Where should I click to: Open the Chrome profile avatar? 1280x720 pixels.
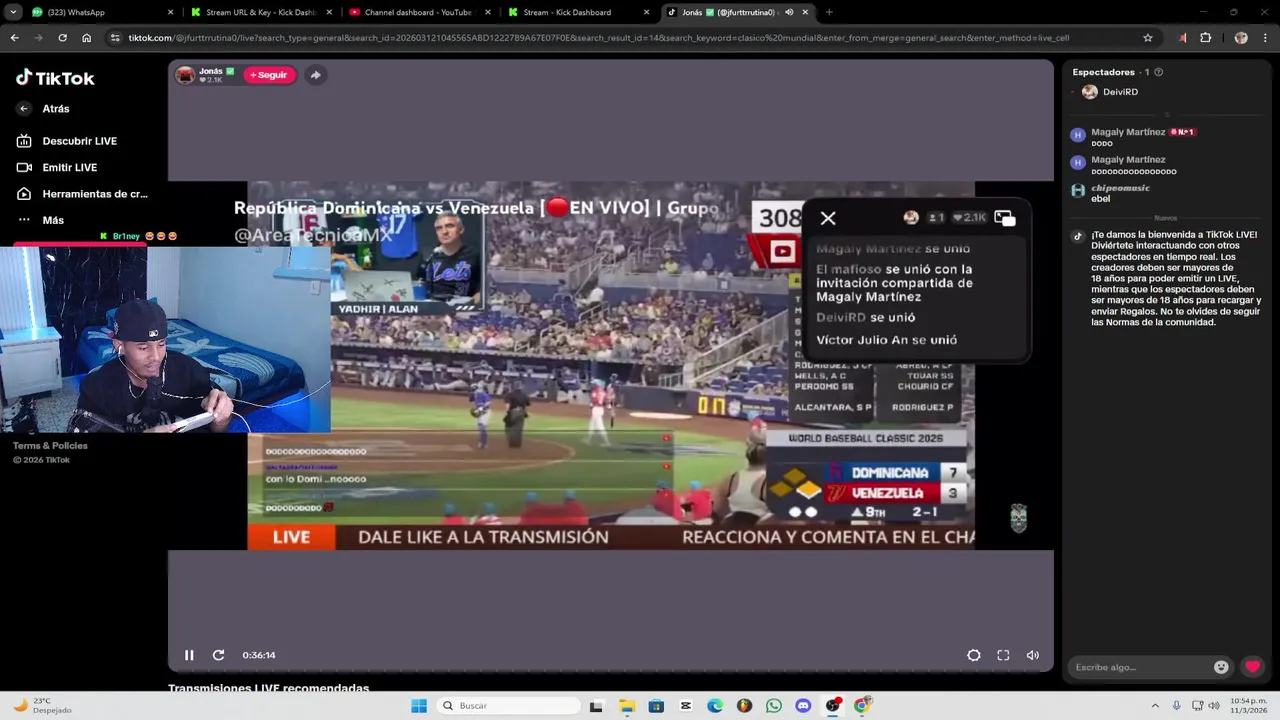click(1241, 38)
